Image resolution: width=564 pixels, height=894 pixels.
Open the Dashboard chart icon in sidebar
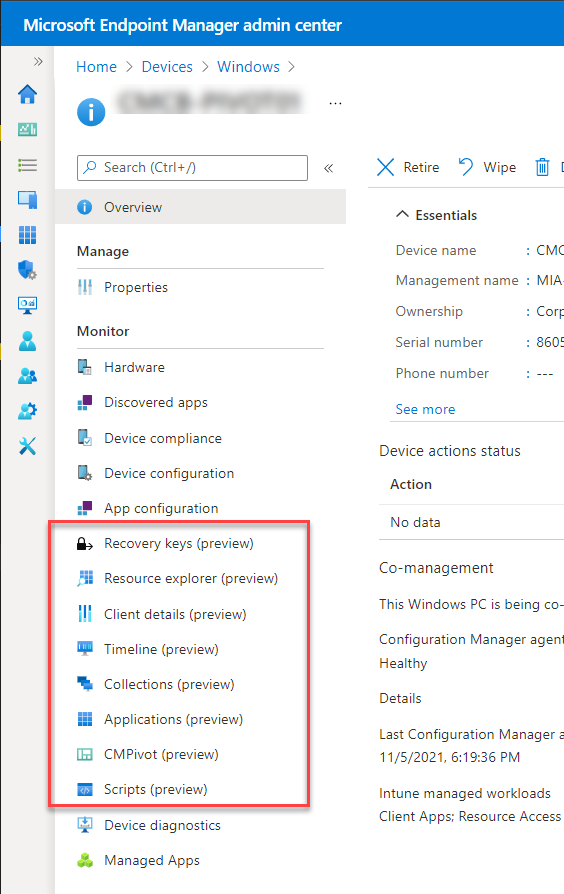[27, 129]
